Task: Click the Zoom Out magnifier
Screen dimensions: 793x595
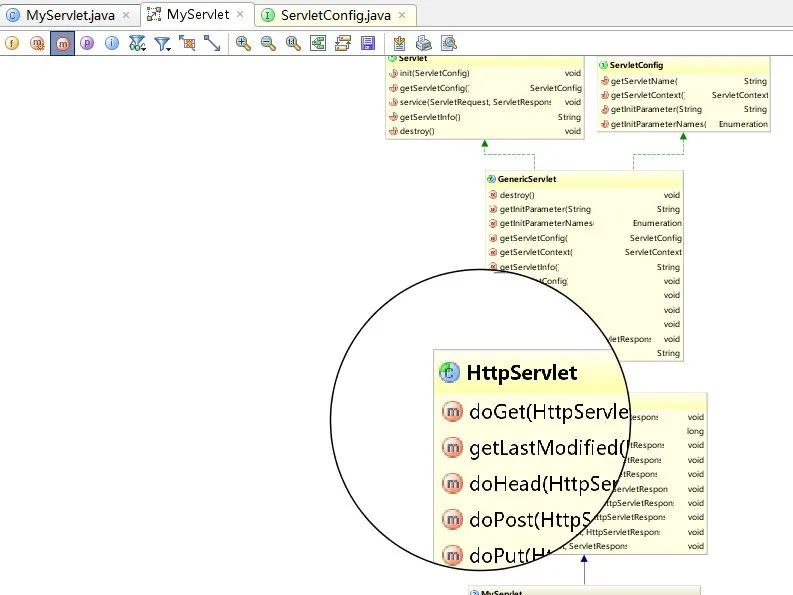Action: 268,44
